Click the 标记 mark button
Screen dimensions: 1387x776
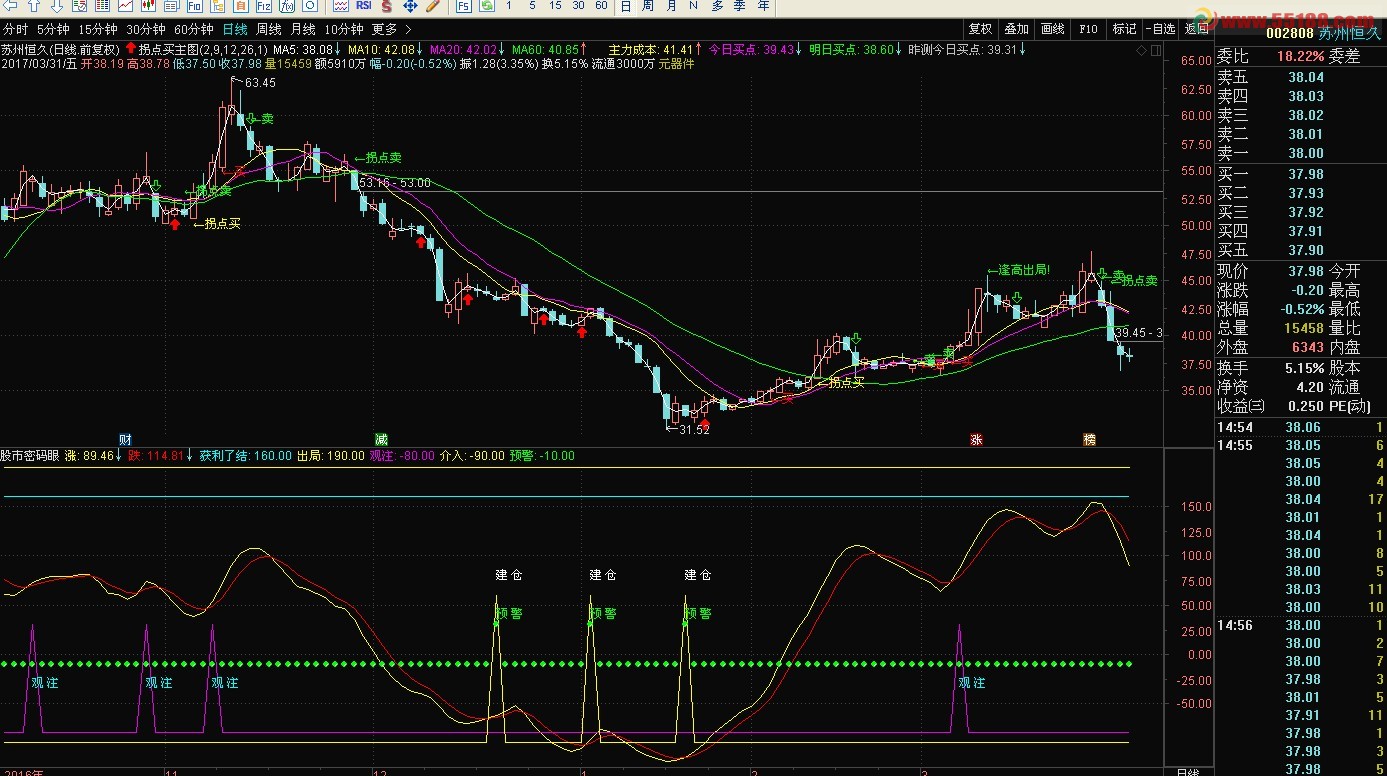click(1125, 29)
